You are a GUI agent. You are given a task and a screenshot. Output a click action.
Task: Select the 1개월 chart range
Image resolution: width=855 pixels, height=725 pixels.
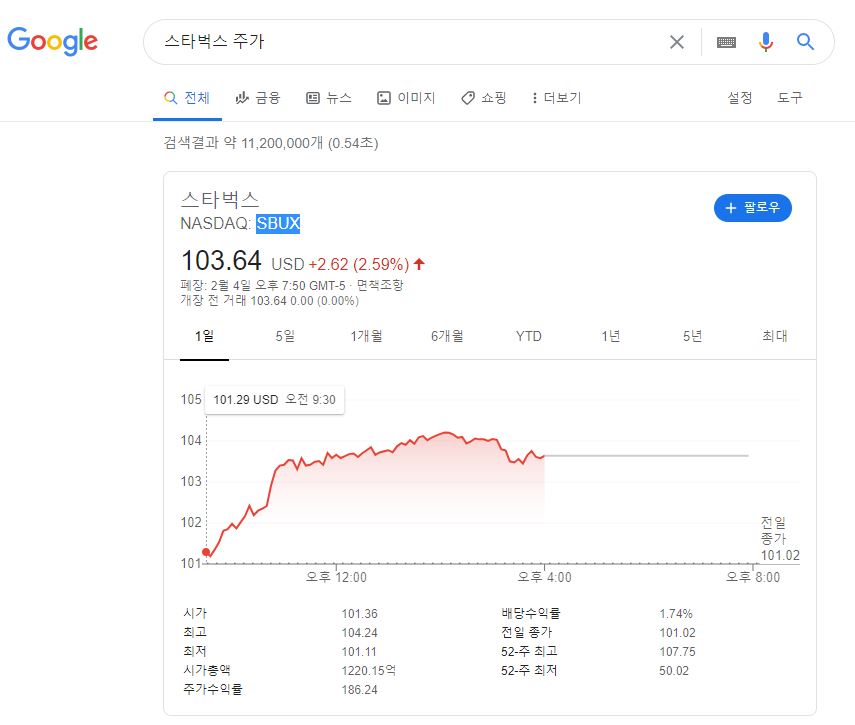tap(366, 336)
